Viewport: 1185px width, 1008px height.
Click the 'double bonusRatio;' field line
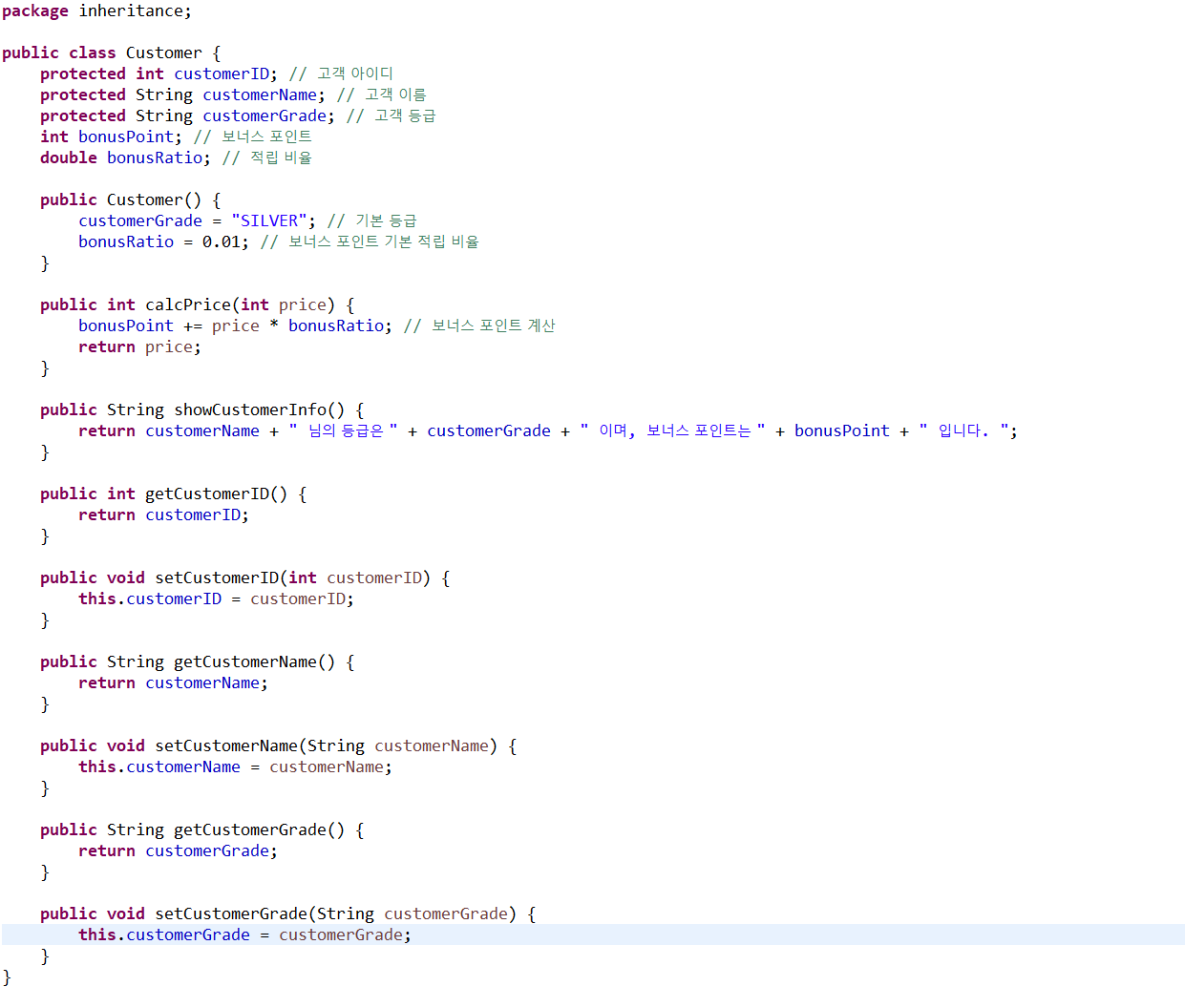click(x=125, y=158)
